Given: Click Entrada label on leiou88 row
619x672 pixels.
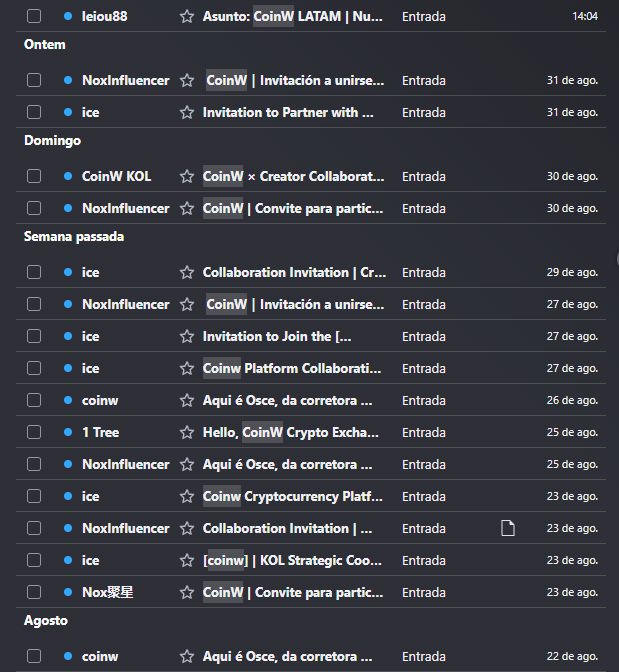Looking at the screenshot, I should pyautogui.click(x=424, y=16).
